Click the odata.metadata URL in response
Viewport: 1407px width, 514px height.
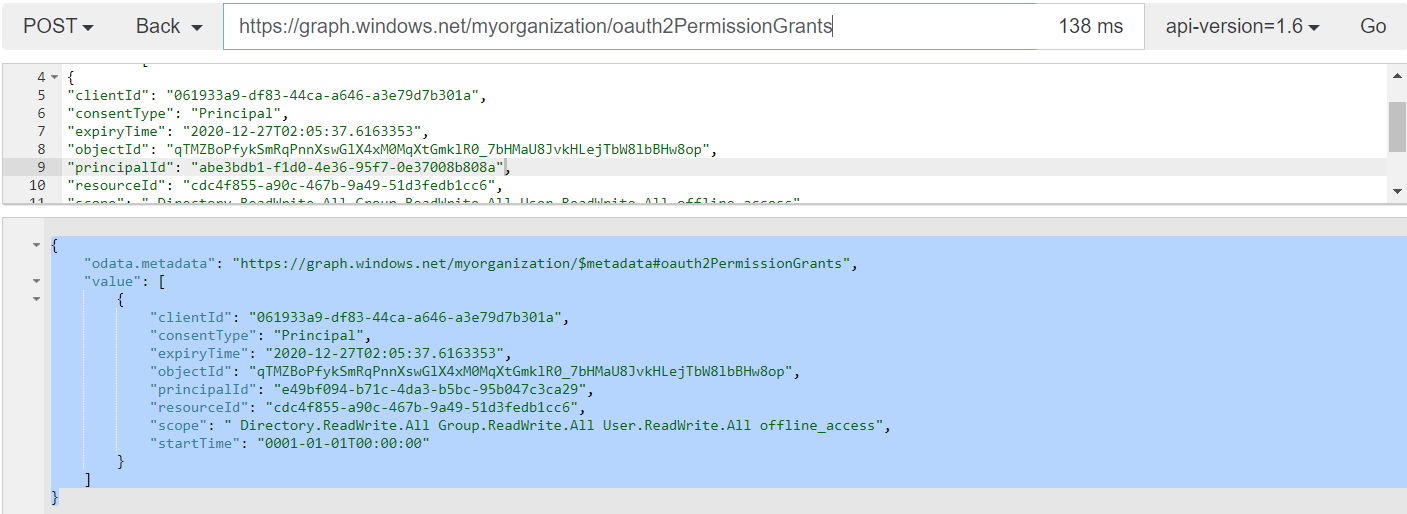[x=545, y=263]
